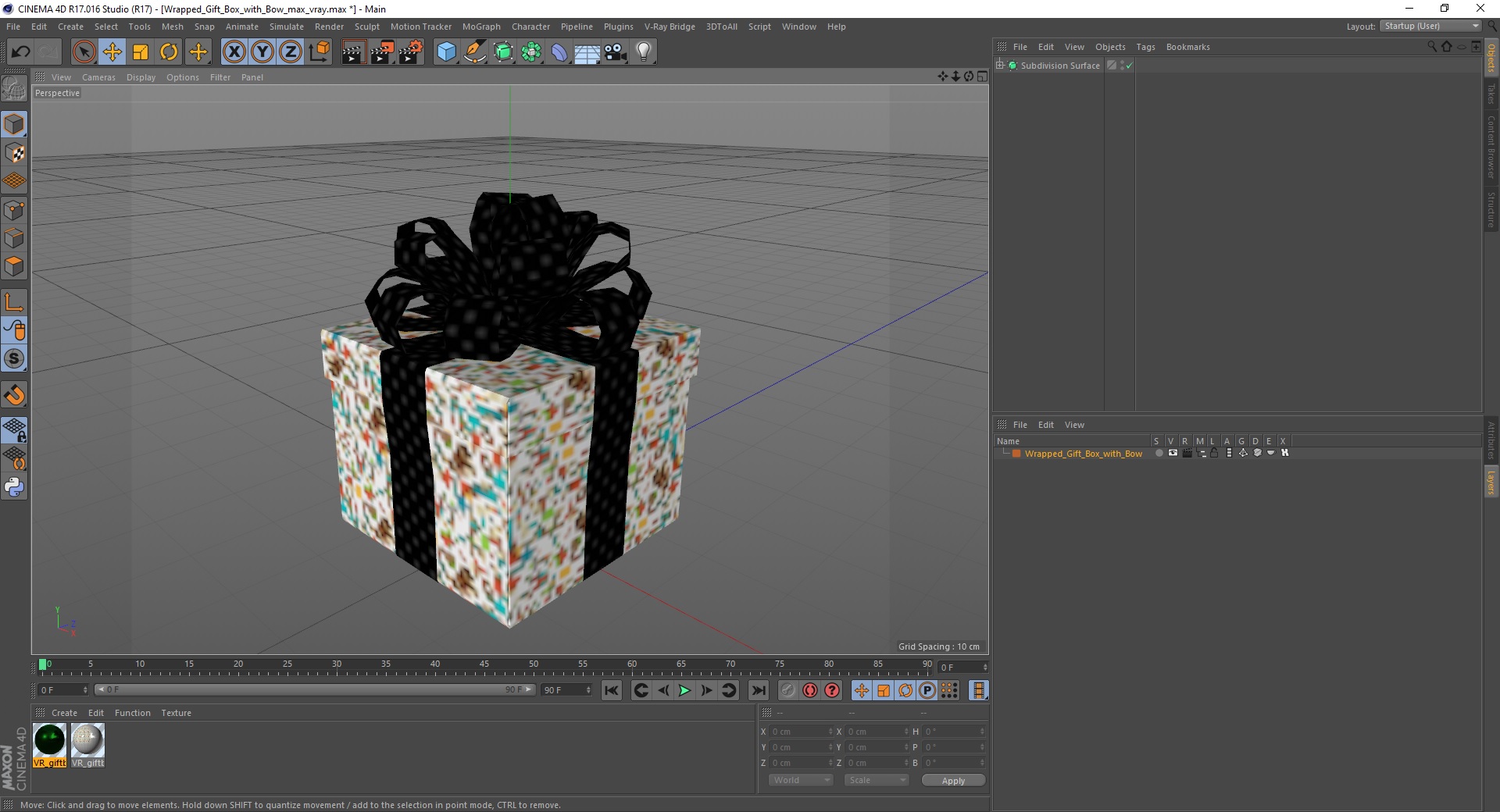Add a Camera object
The image size is (1500, 812).
[x=616, y=52]
